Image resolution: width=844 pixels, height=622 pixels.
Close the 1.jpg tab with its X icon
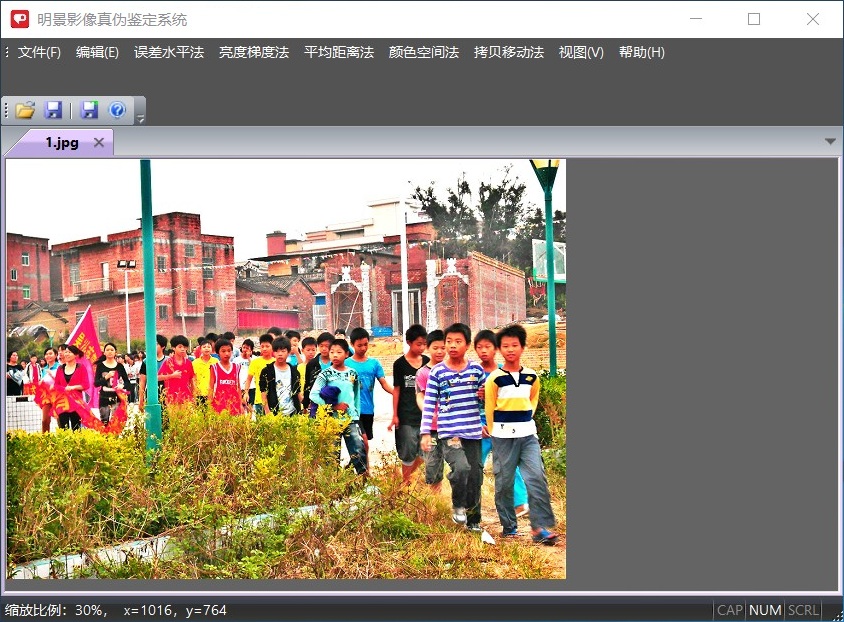point(98,142)
